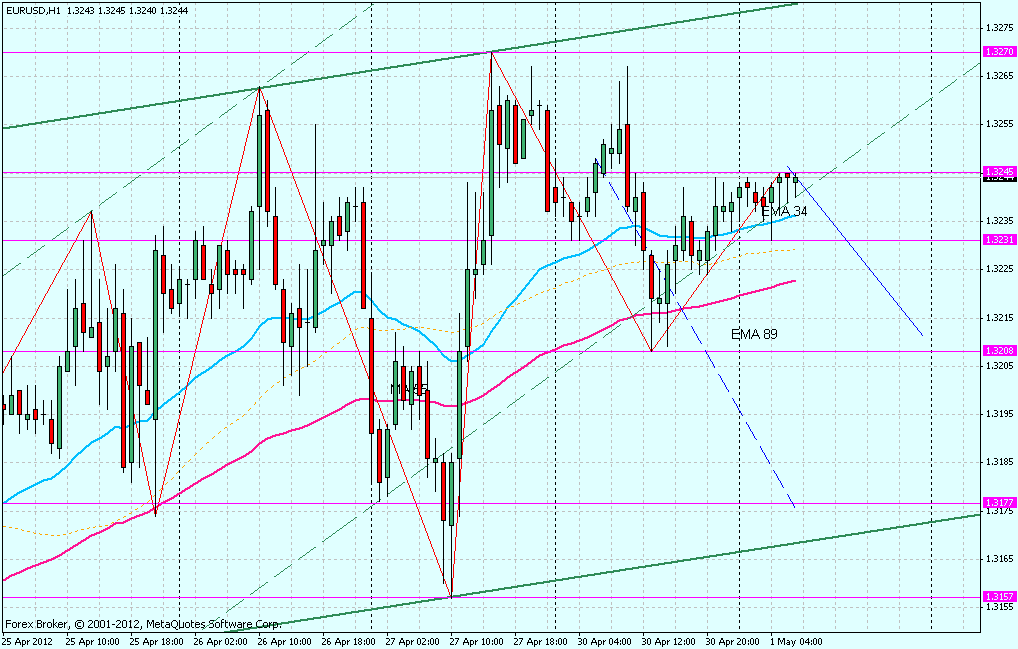Click the 30 Apr 12:00 time label
This screenshot has width=1018, height=649.
coord(669,642)
